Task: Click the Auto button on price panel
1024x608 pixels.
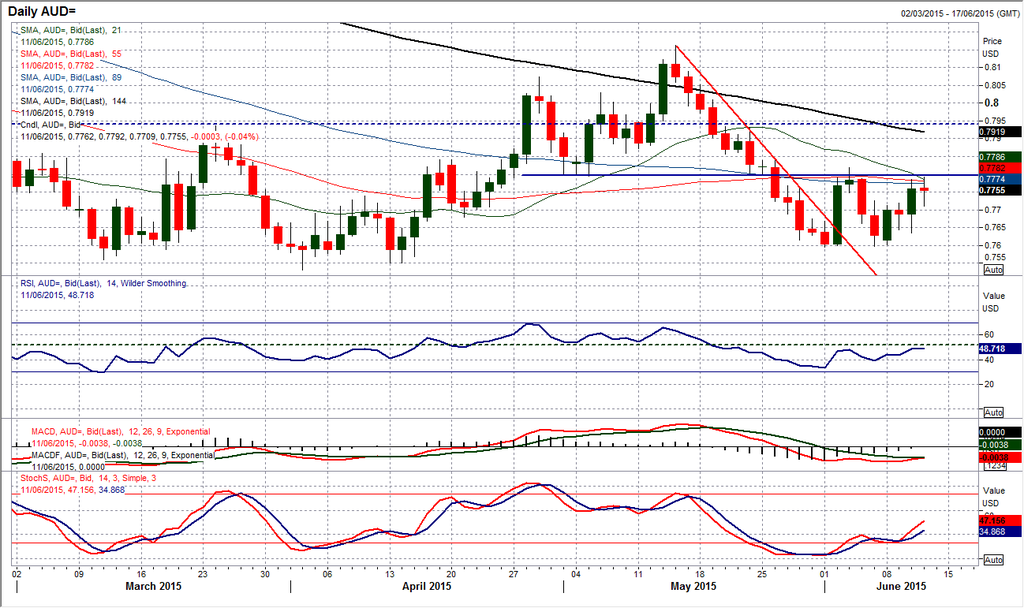Action: [x=994, y=270]
